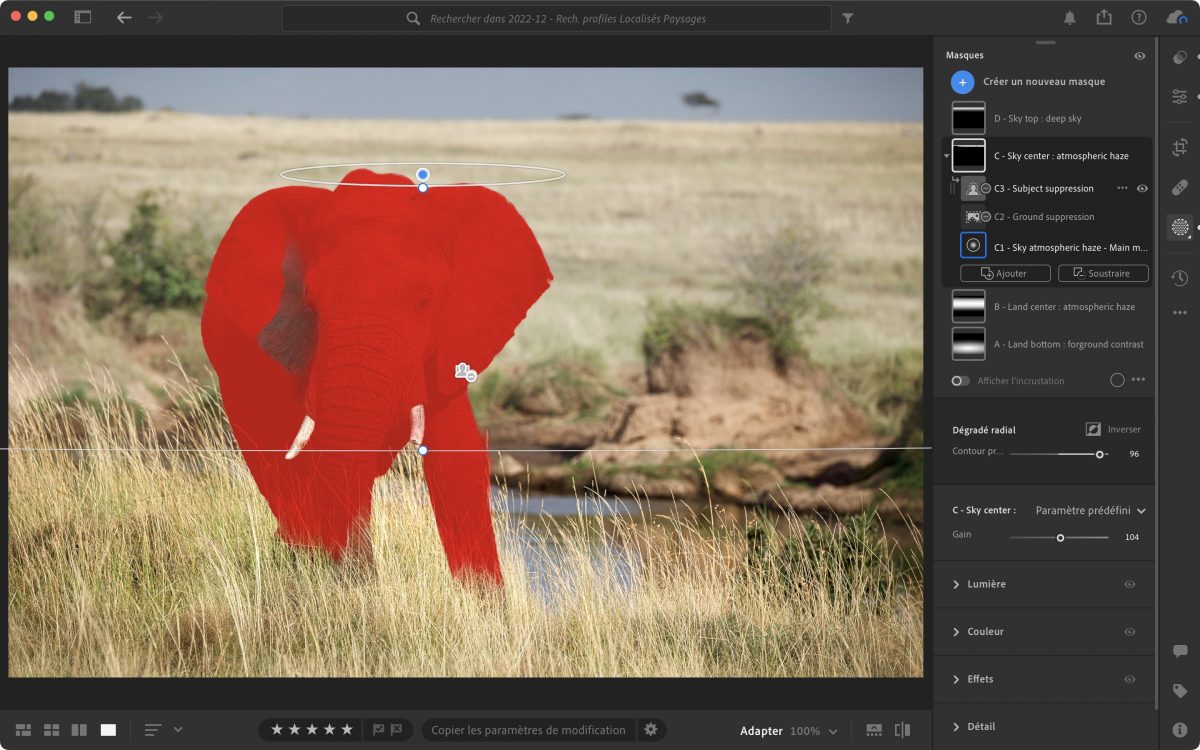1200x750 pixels.
Task: Hide the C3 Subject suppression mask
Action: (1142, 188)
